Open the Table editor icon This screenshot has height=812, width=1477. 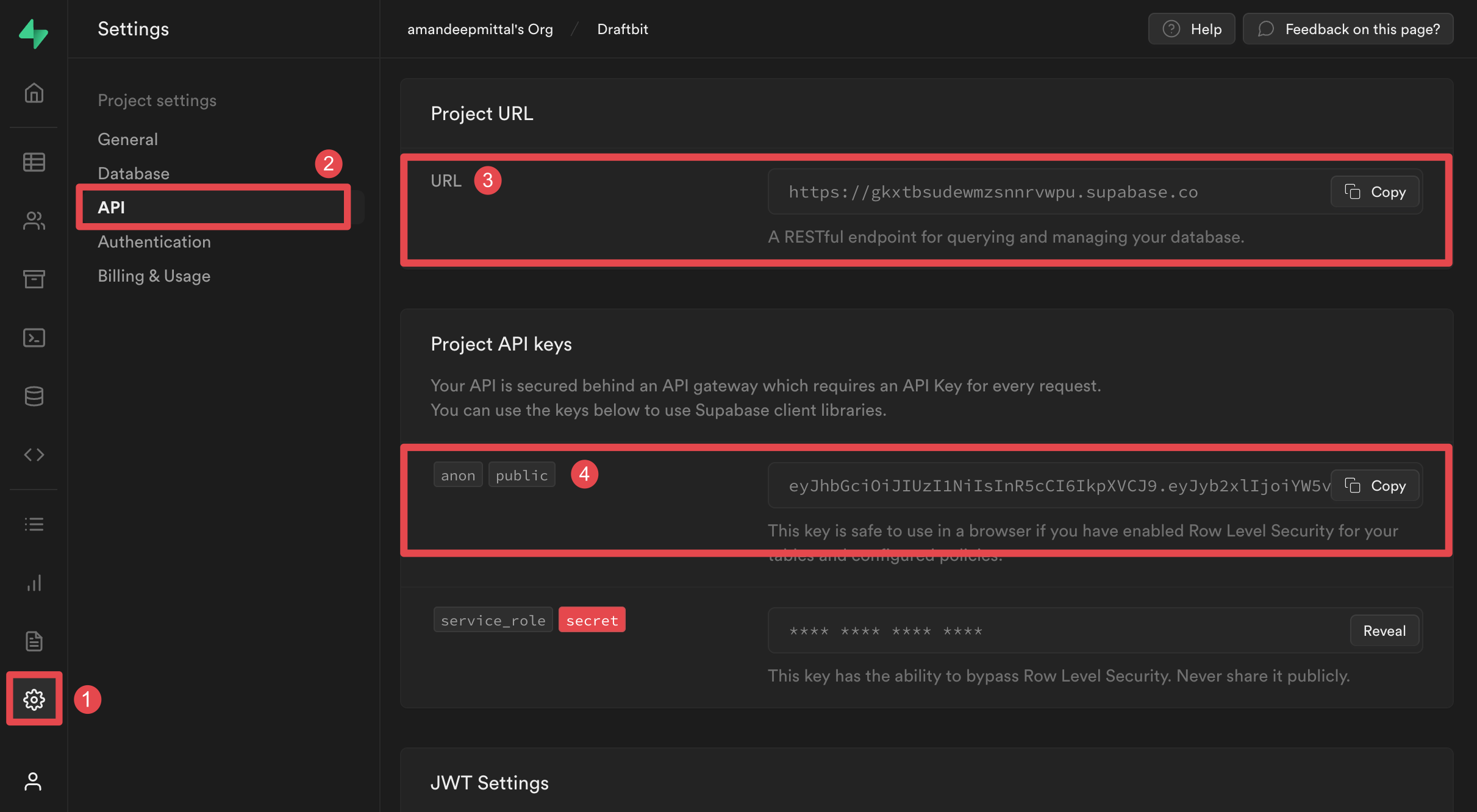pos(34,162)
